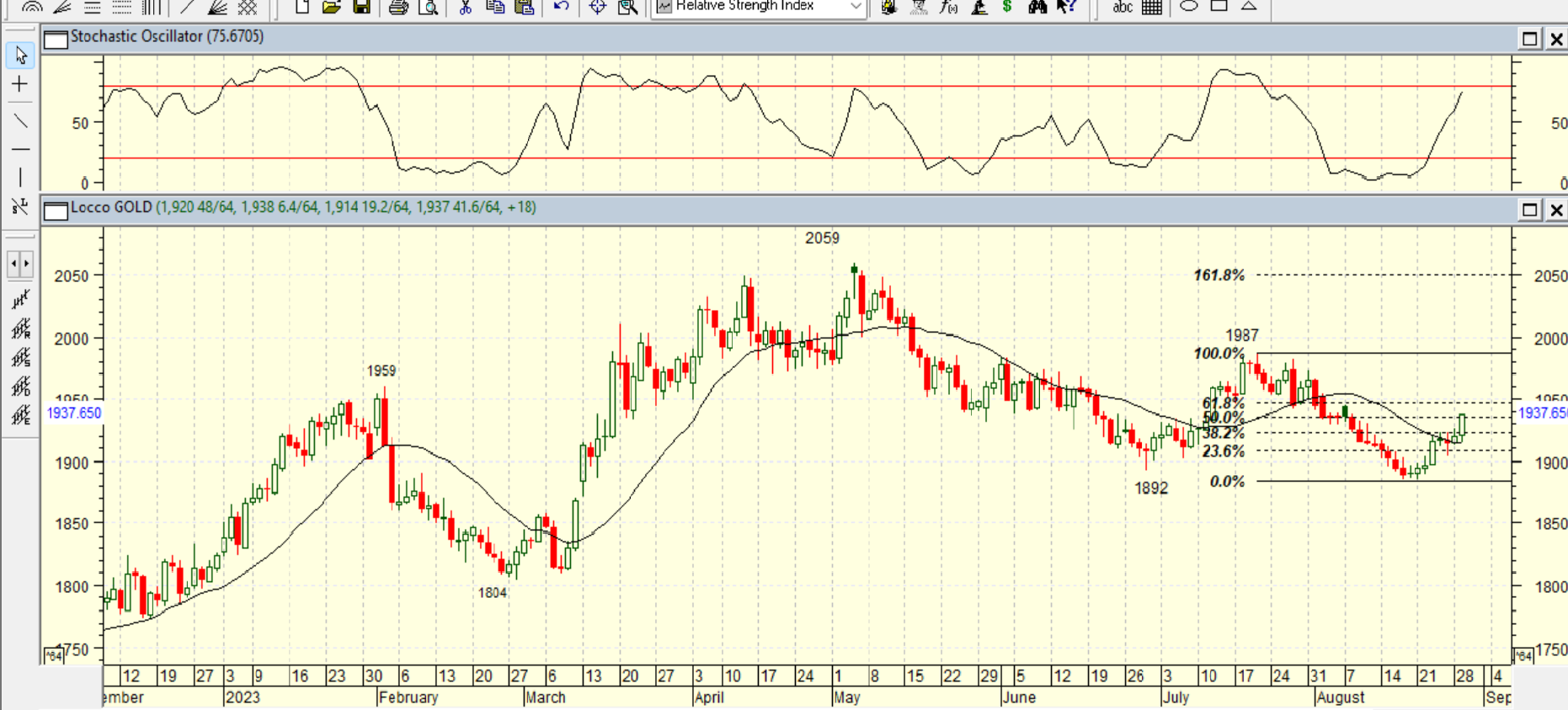This screenshot has width=1568, height=710.
Task: Choose the vertical line tool in left toolbar
Action: point(20,178)
